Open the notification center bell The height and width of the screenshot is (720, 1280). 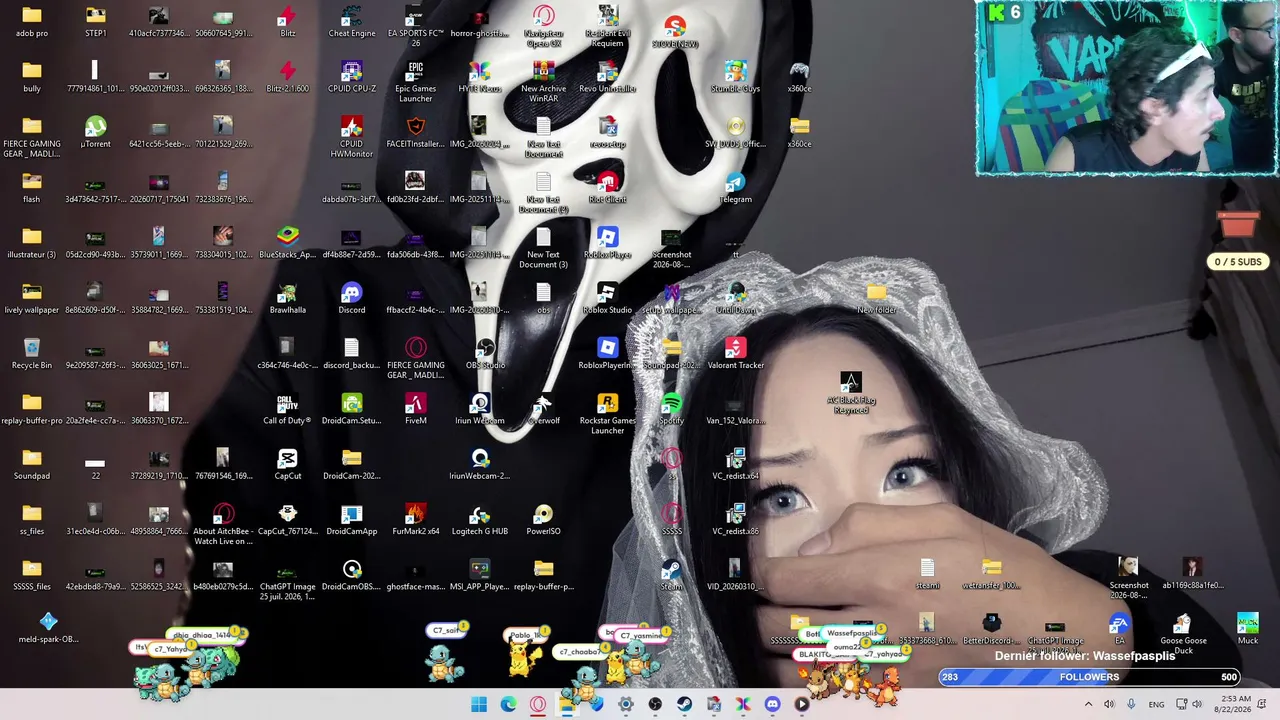(1263, 705)
